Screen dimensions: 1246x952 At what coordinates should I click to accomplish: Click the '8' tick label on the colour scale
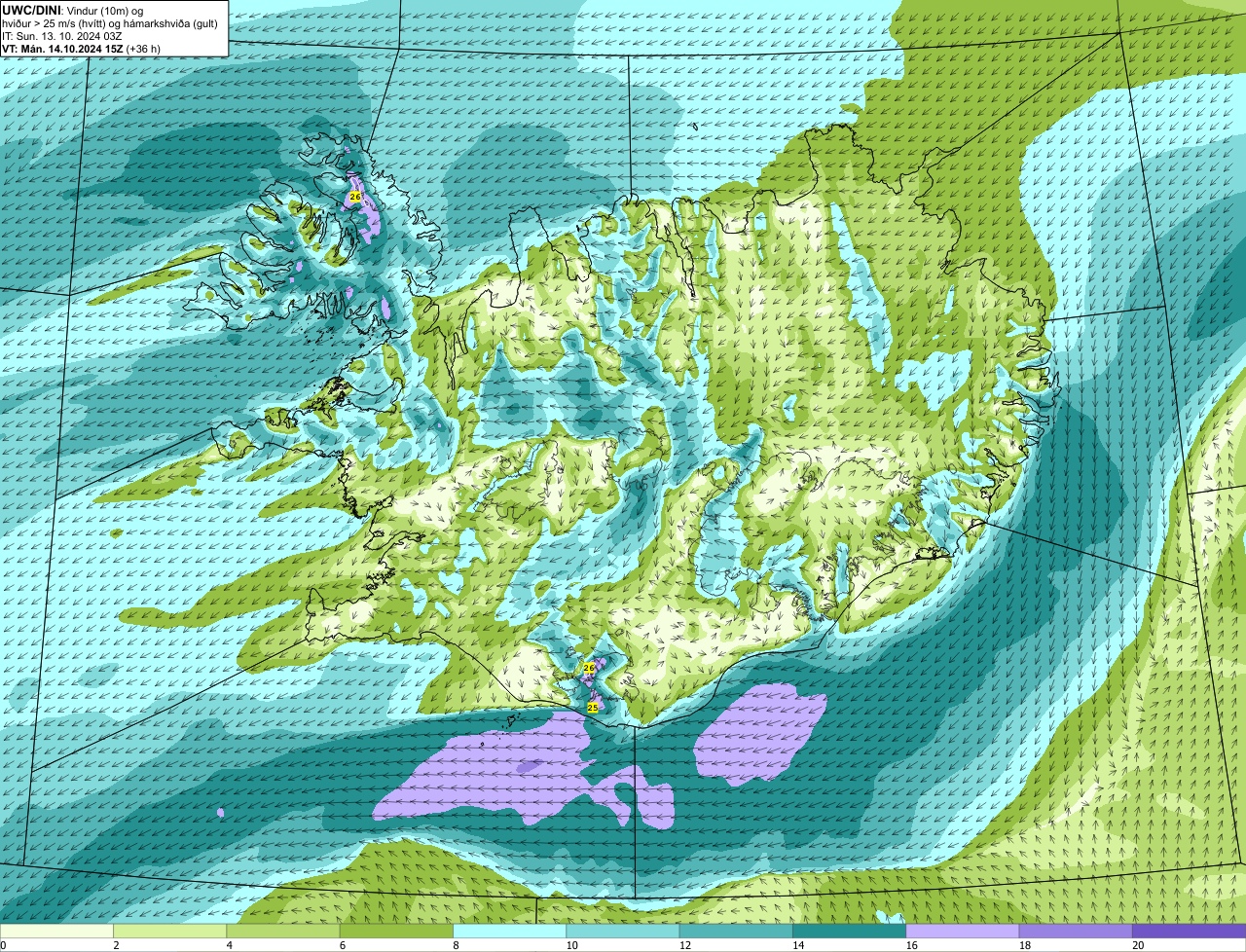[x=456, y=945]
